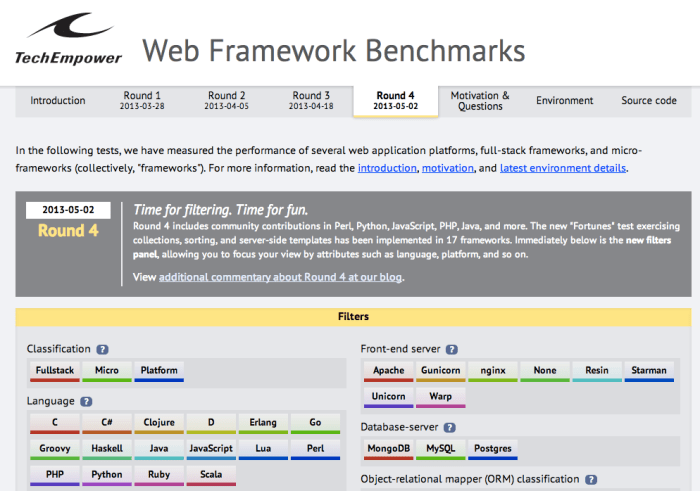This screenshot has height=491, width=700.
Task: Follow the introduction link in the paragraph
Action: point(386,168)
